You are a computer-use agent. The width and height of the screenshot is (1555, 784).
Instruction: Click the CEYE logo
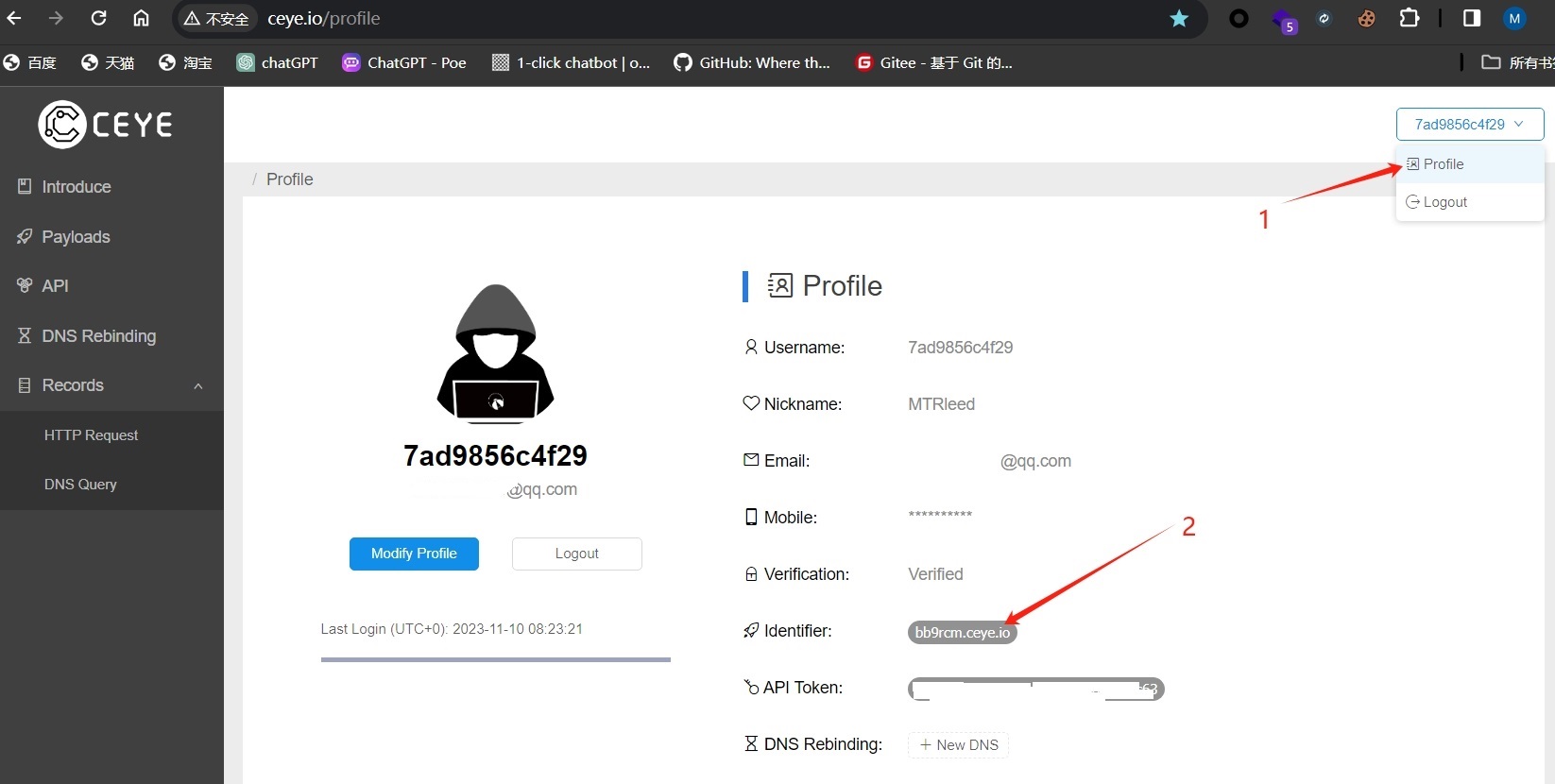click(106, 124)
